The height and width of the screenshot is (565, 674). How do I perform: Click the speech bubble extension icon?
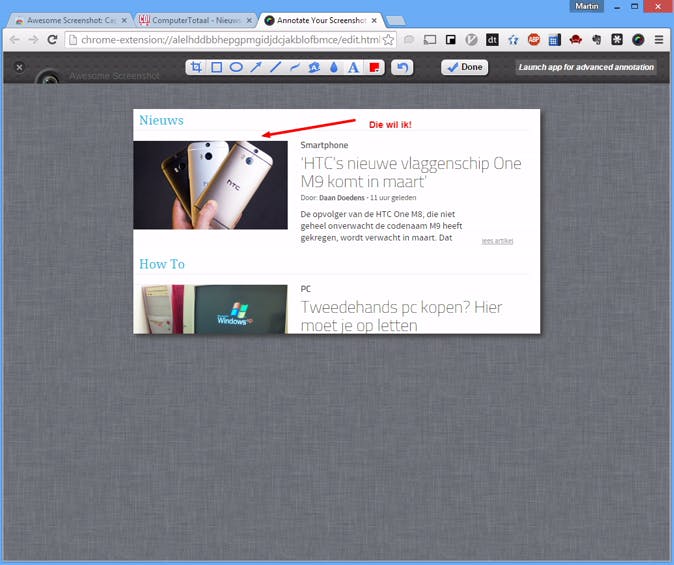click(x=409, y=40)
